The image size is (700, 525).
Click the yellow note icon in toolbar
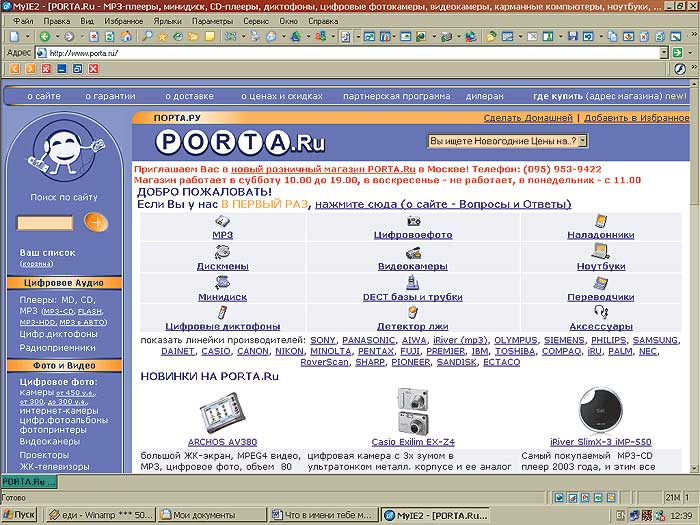[210, 37]
